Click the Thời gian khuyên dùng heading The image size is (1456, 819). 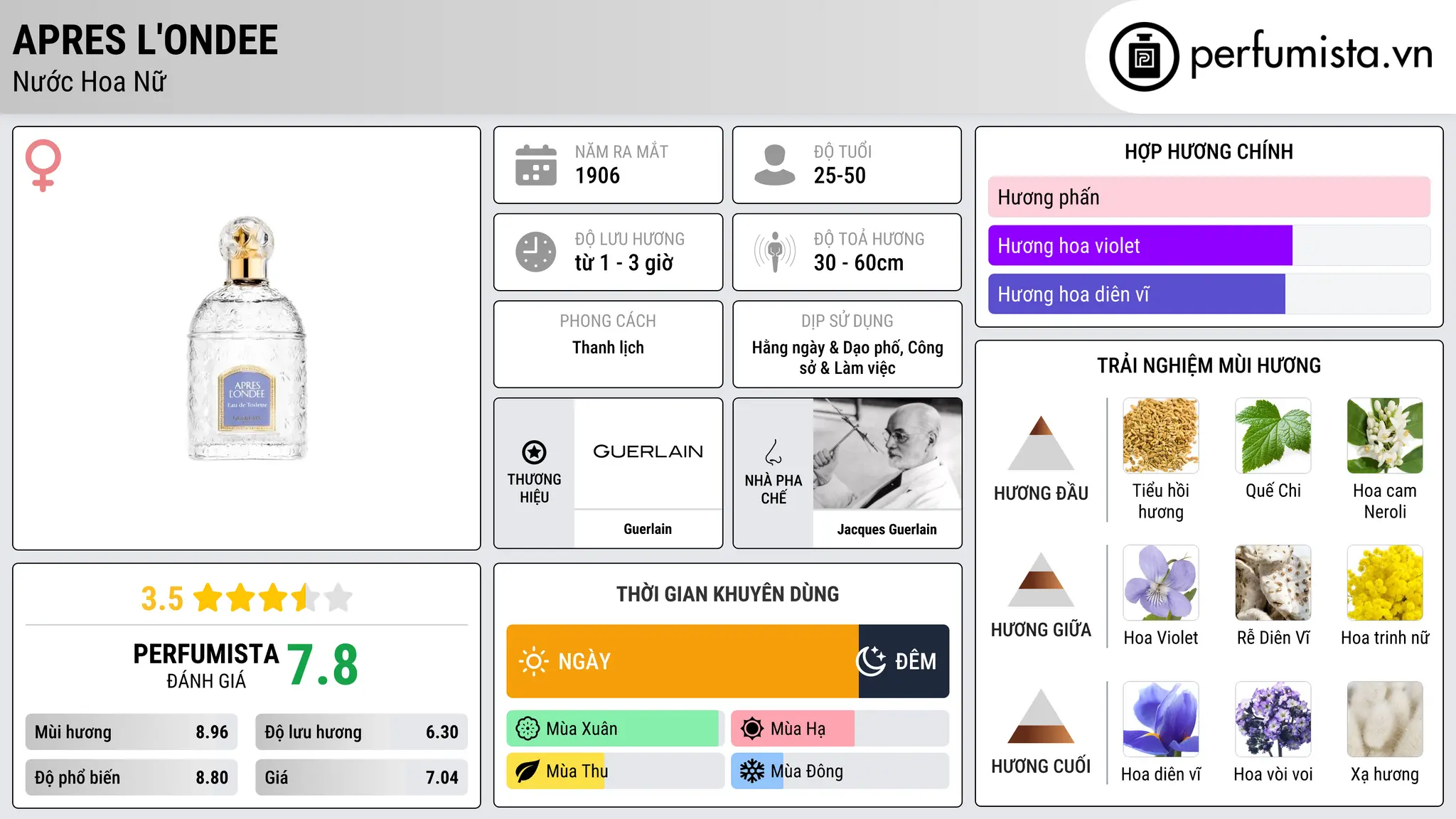pos(727,594)
